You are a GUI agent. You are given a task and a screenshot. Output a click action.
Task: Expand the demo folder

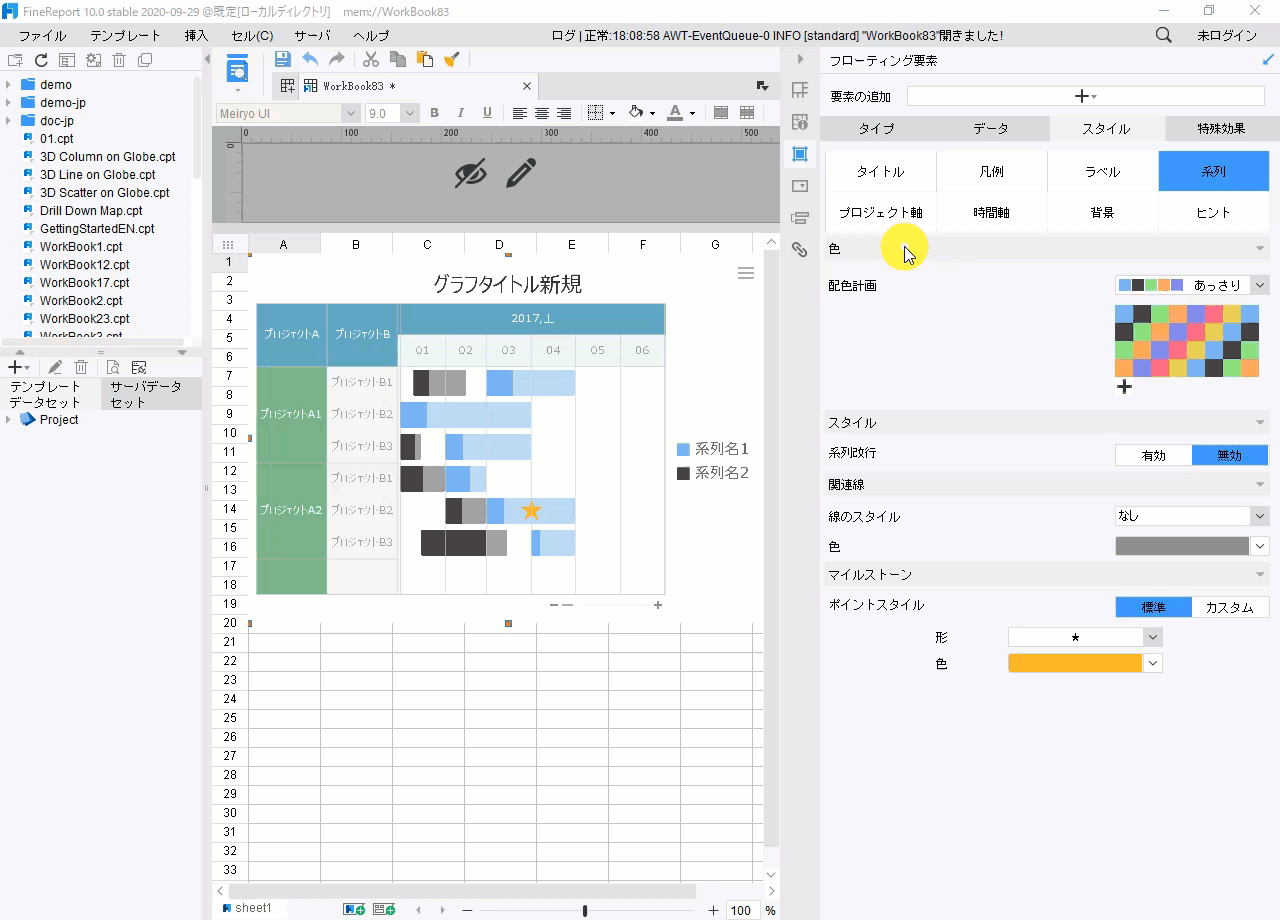point(8,85)
